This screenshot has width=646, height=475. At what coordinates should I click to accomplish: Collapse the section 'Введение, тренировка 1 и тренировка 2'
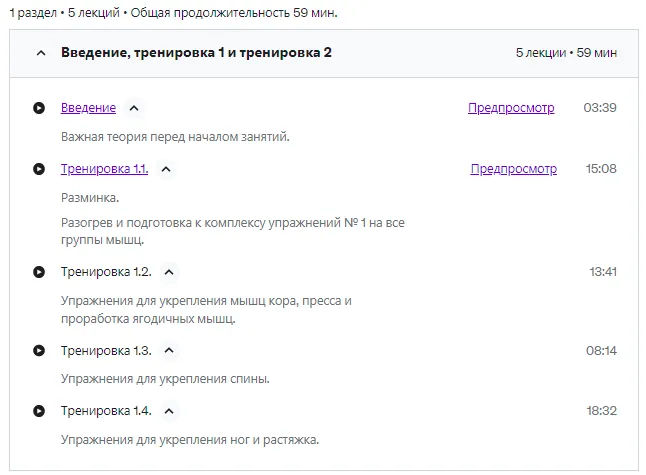41,53
